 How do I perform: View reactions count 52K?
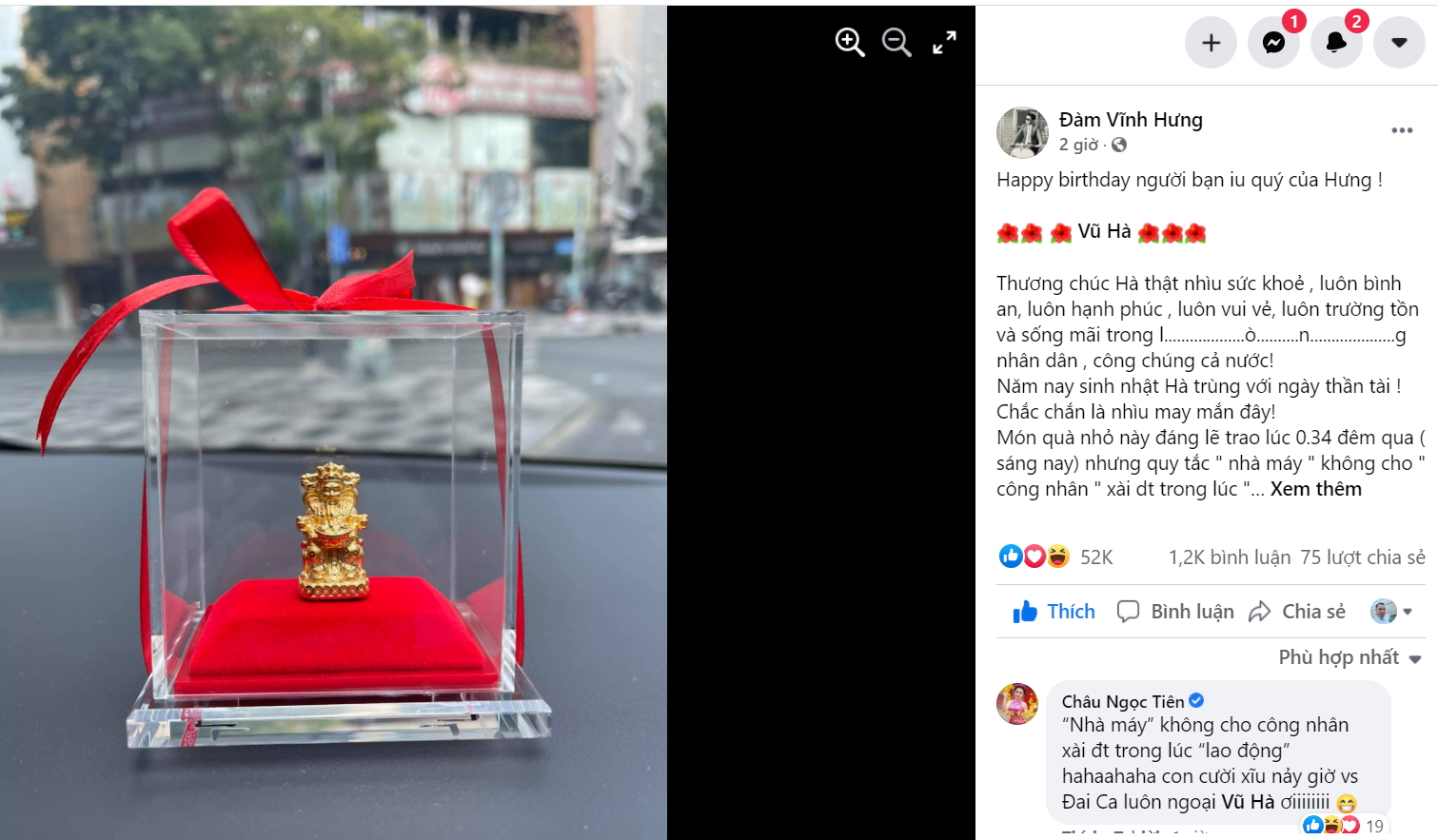click(1096, 557)
